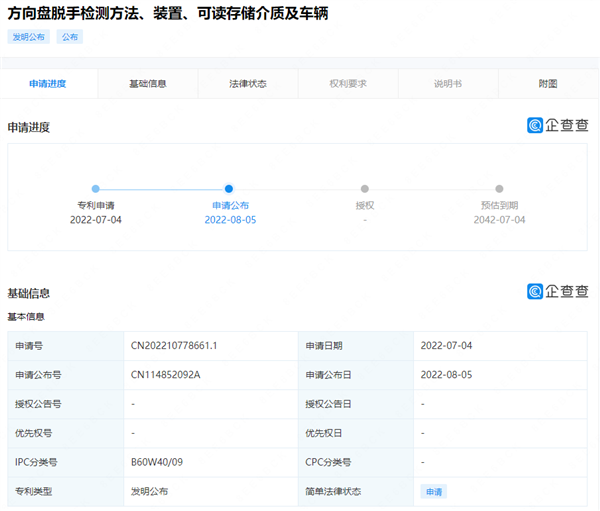Click the 基本信息 subheading

pyautogui.click(x=26, y=317)
